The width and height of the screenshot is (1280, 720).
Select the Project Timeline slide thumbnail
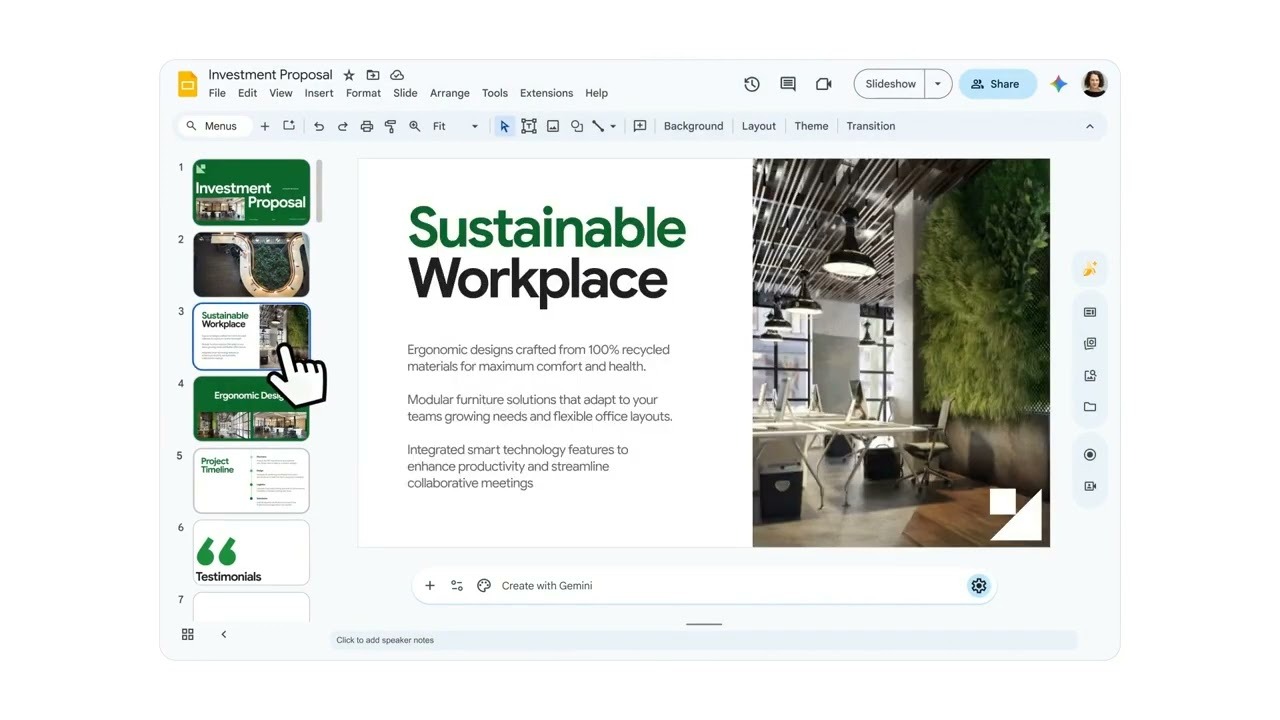[251, 480]
